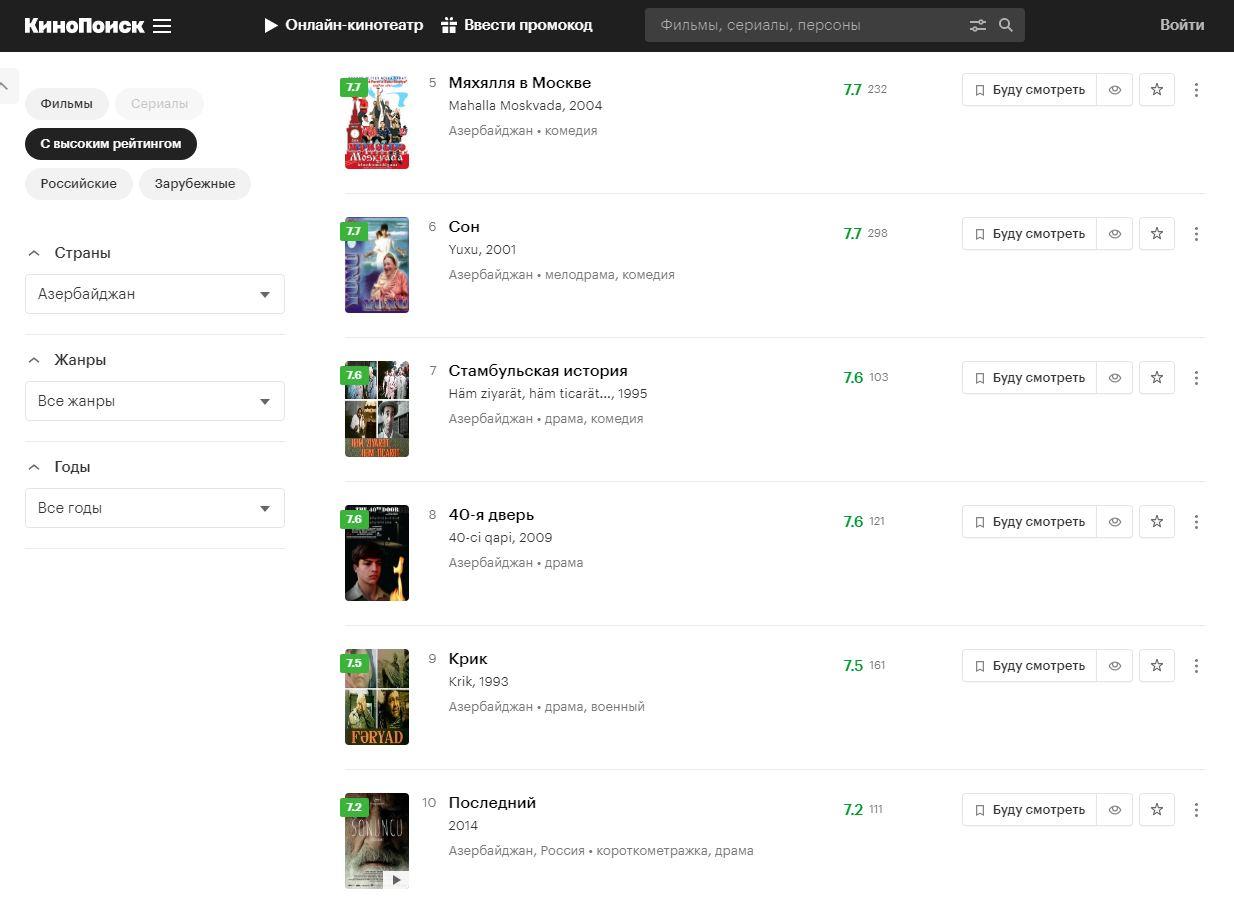The width and height of the screenshot is (1234, 904).
Task: Click star icon for 40-я дверь
Action: point(1157,522)
